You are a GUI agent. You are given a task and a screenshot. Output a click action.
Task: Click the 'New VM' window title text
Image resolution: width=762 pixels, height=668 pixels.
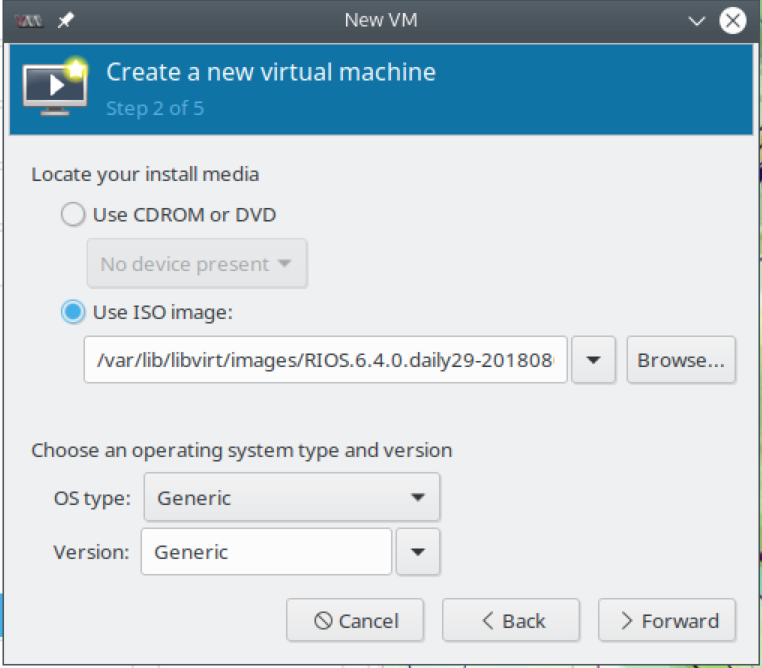381,20
